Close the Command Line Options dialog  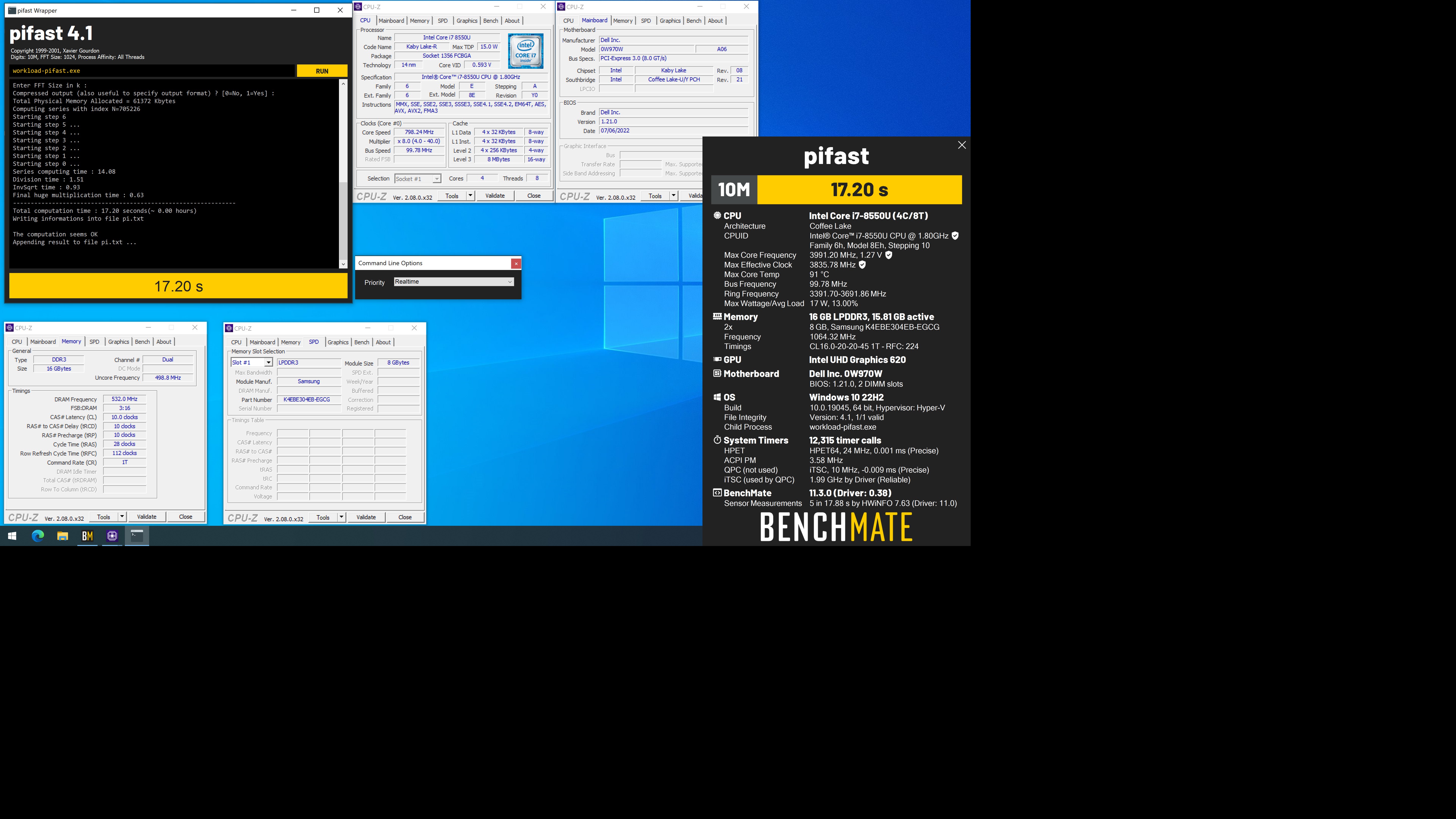[515, 263]
